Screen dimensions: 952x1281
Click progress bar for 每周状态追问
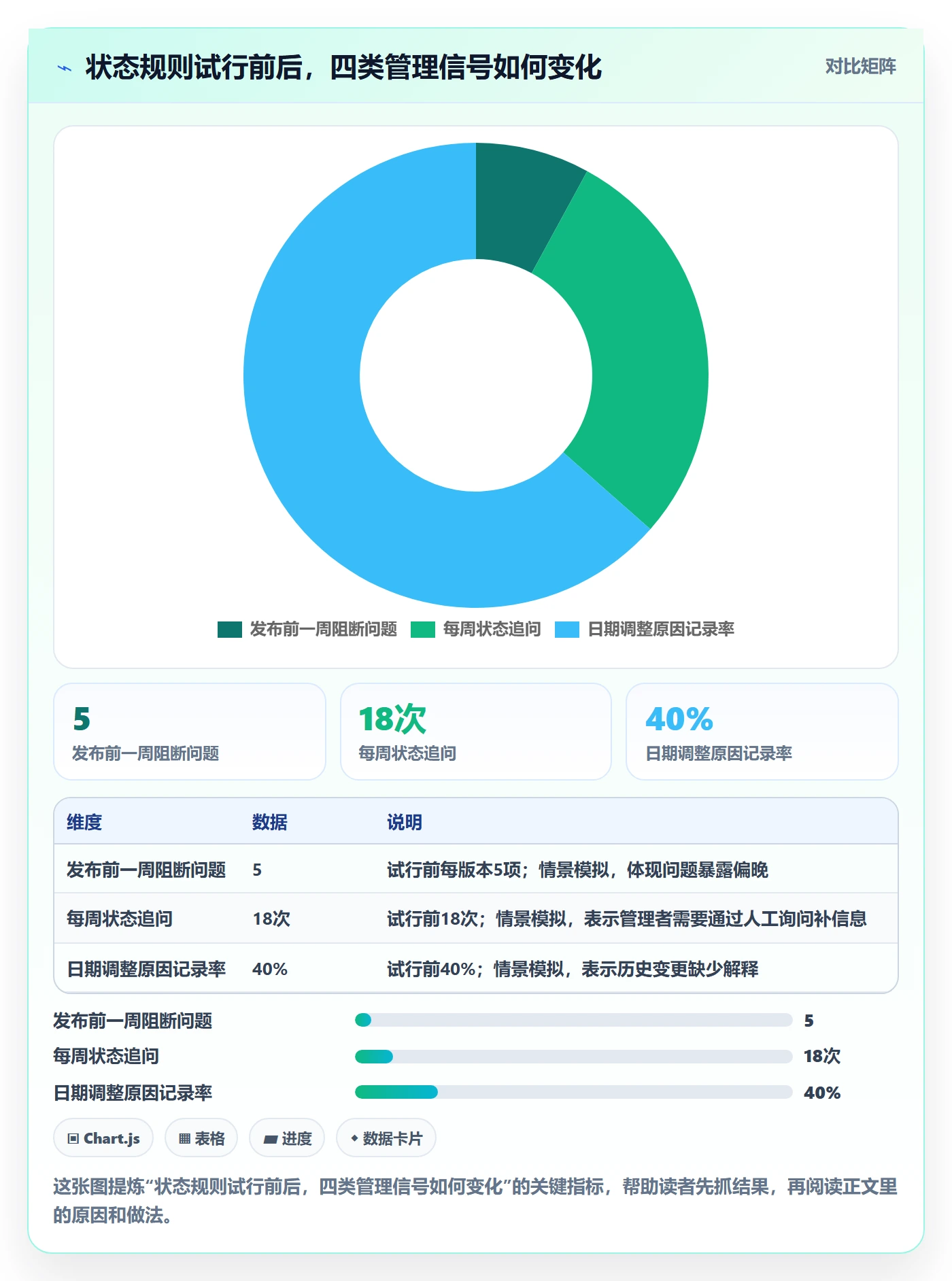pyautogui.click(x=574, y=1057)
